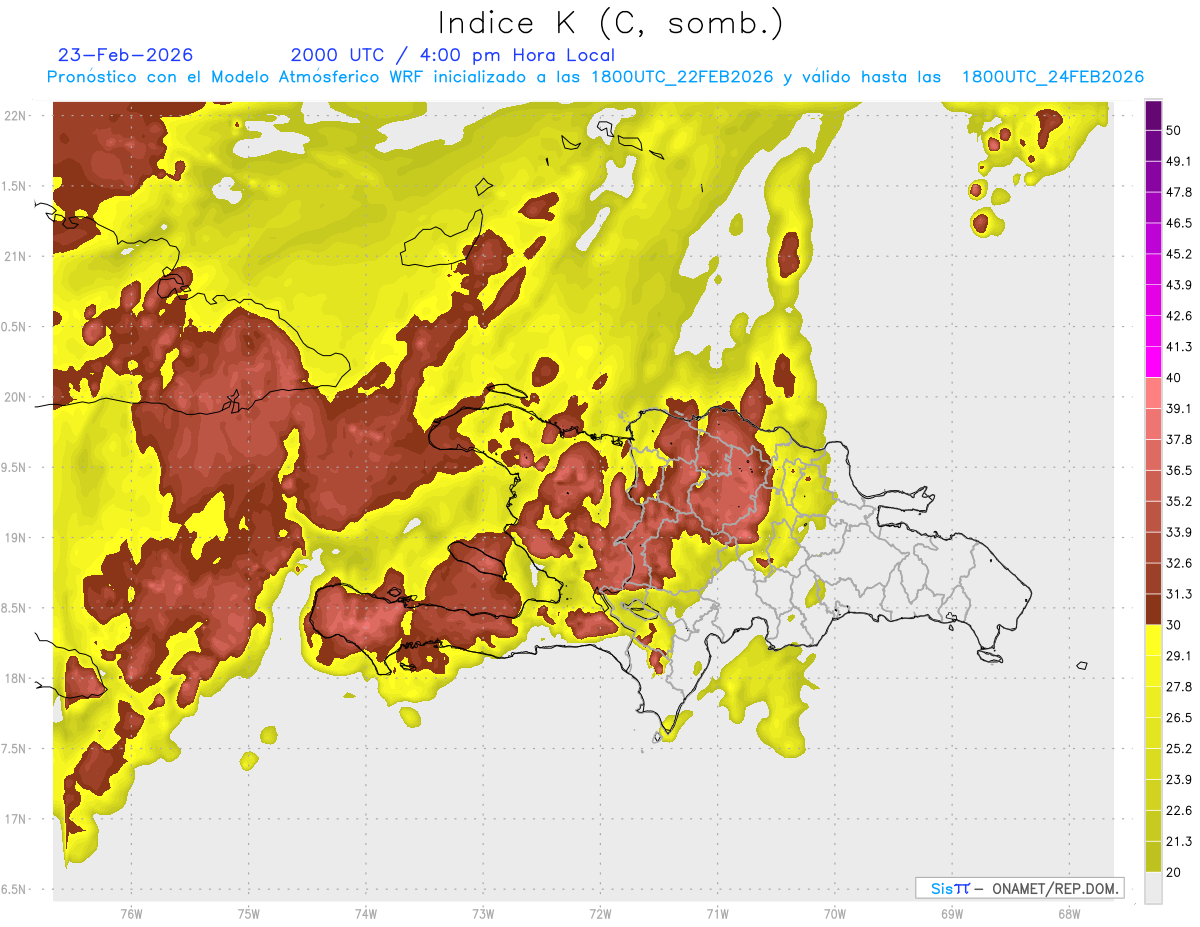The height and width of the screenshot is (927, 1200).
Task: Select the date text '23-Feb-2026'
Action: pyautogui.click(x=125, y=55)
